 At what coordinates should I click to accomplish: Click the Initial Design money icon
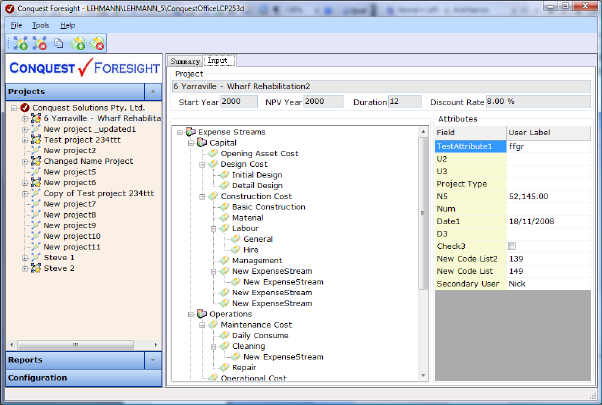(225, 175)
